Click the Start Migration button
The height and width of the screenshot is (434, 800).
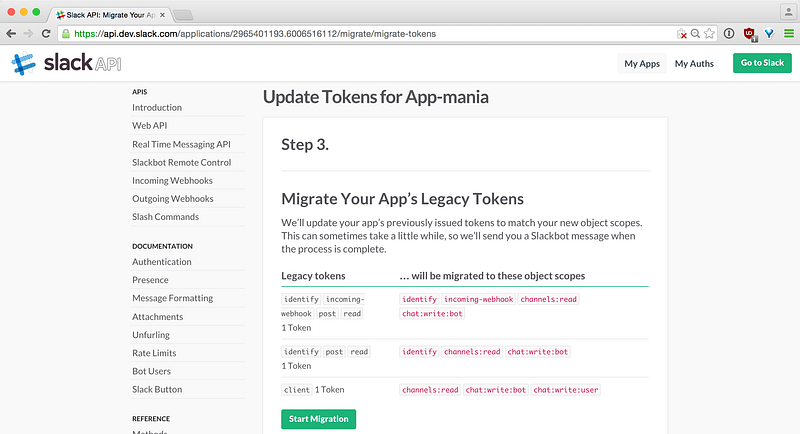pos(318,419)
